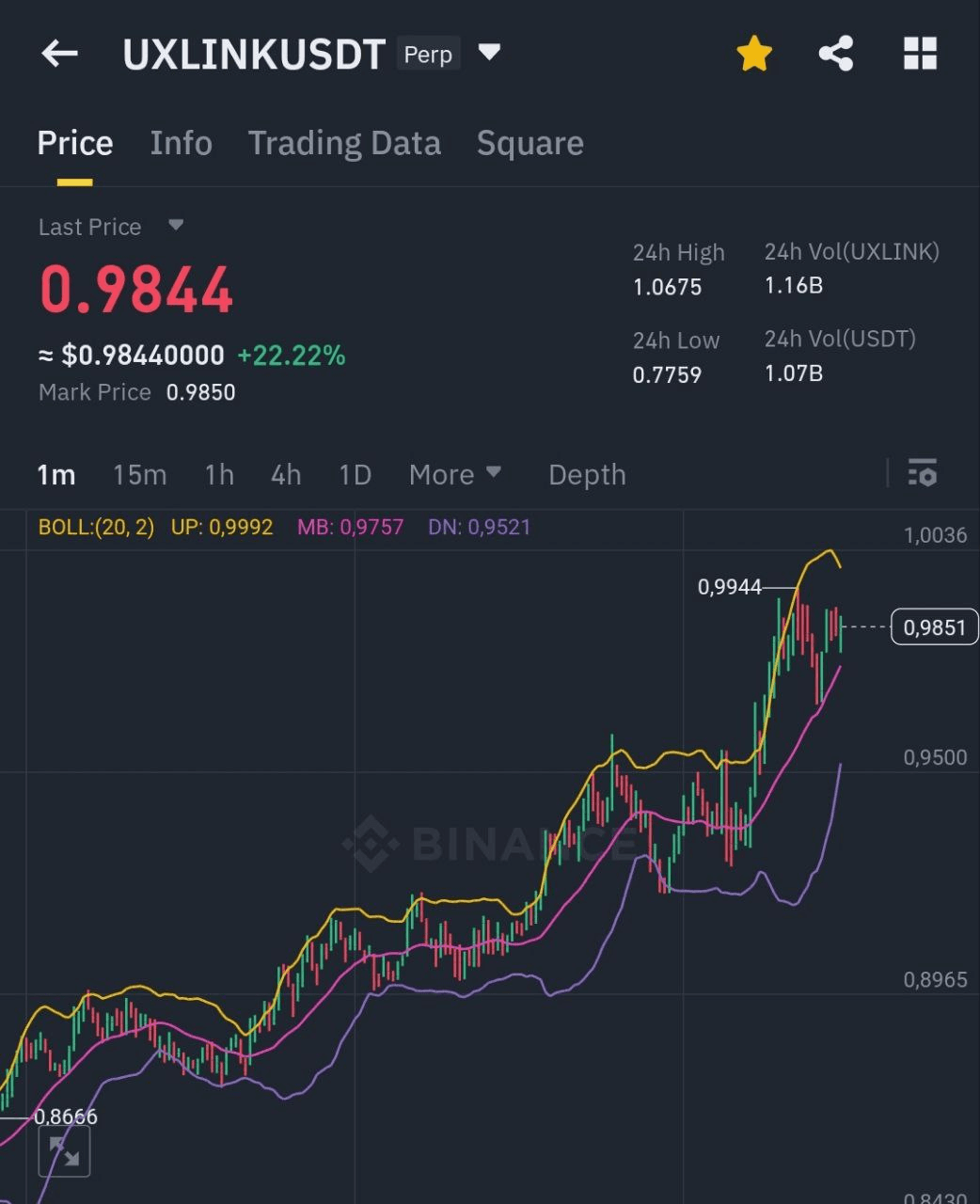980x1204 pixels.
Task: Tap the UXLINKUSDT symbol title
Action: point(254,55)
